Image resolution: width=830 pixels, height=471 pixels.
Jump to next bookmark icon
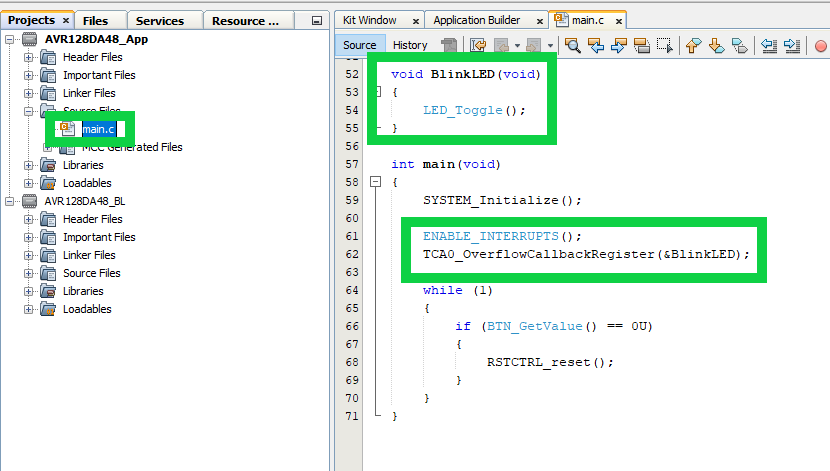pyautogui.click(x=716, y=45)
